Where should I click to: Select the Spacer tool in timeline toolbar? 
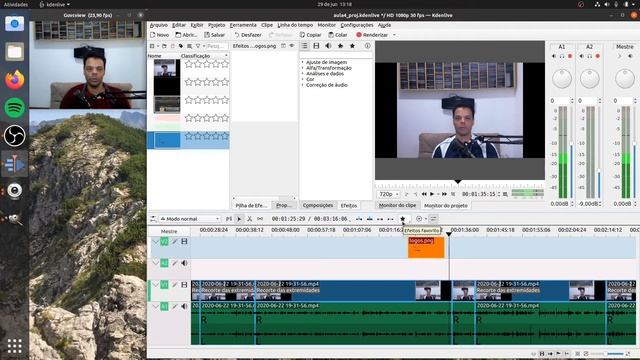[x=260, y=219]
